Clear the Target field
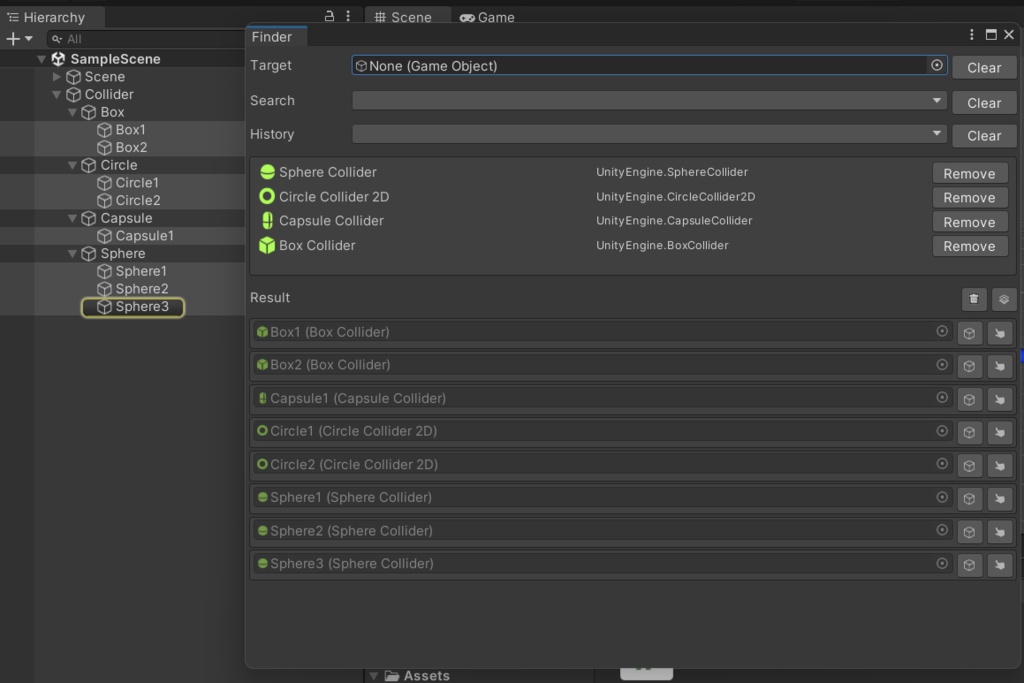 (x=984, y=68)
